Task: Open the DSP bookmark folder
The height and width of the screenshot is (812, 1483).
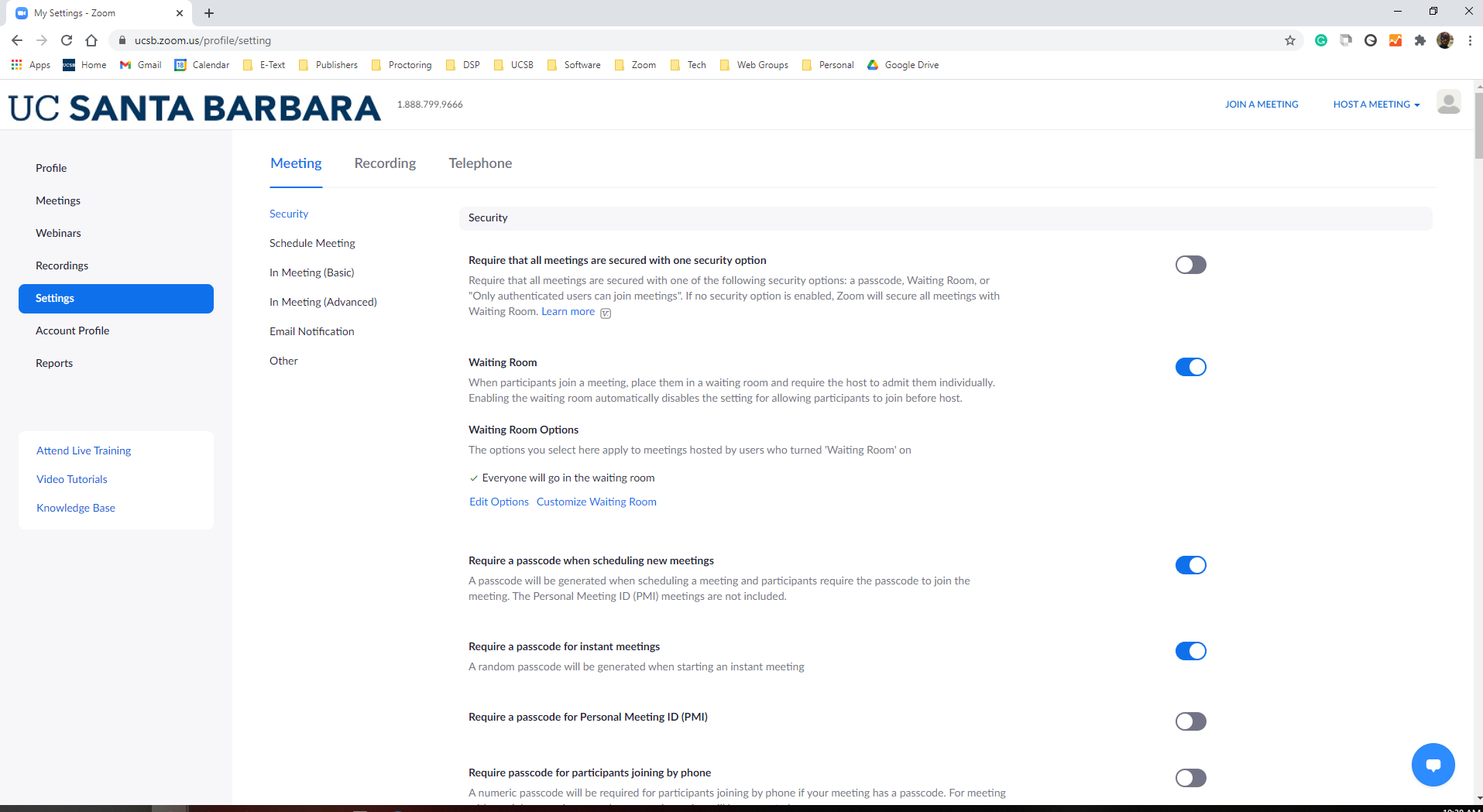Action: click(x=463, y=65)
